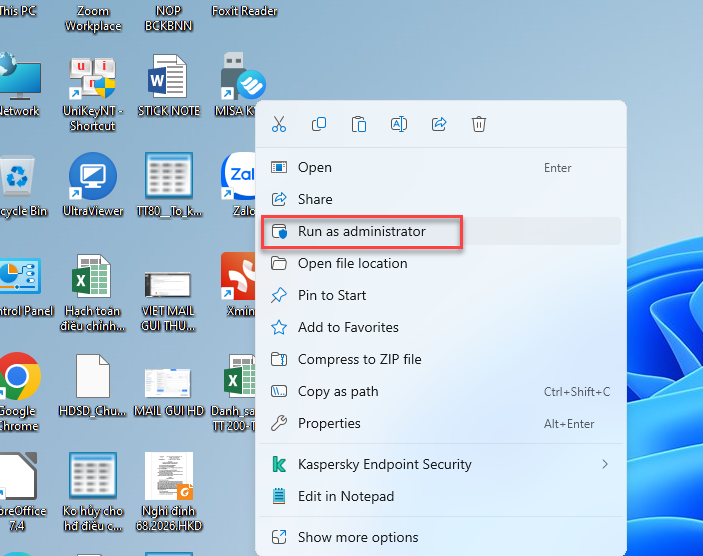Image resolution: width=703 pixels, height=556 pixels.
Task: Click the Rename icon in context menu
Action: coord(399,125)
